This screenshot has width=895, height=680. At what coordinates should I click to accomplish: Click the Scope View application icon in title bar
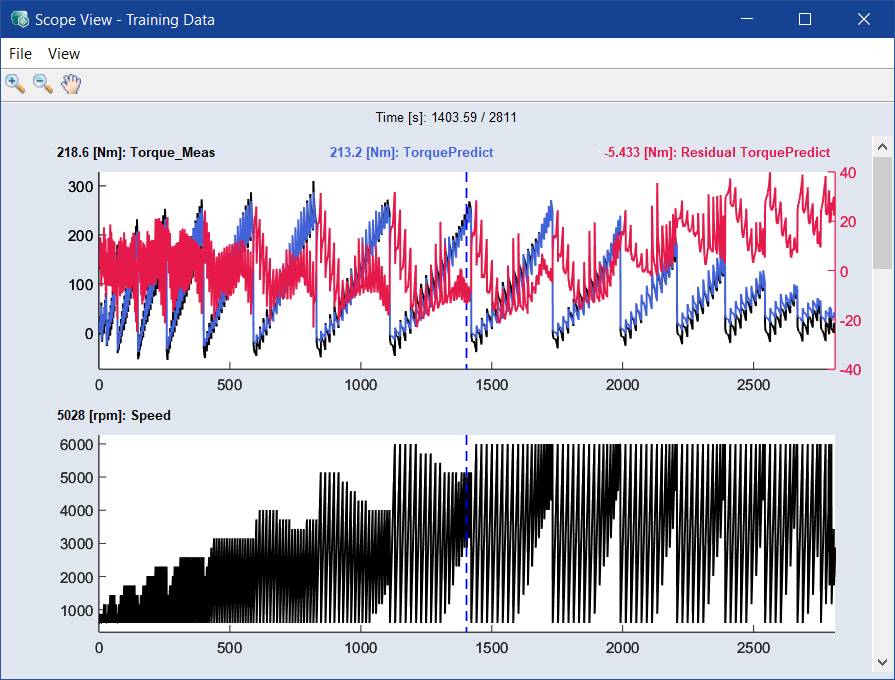point(19,19)
